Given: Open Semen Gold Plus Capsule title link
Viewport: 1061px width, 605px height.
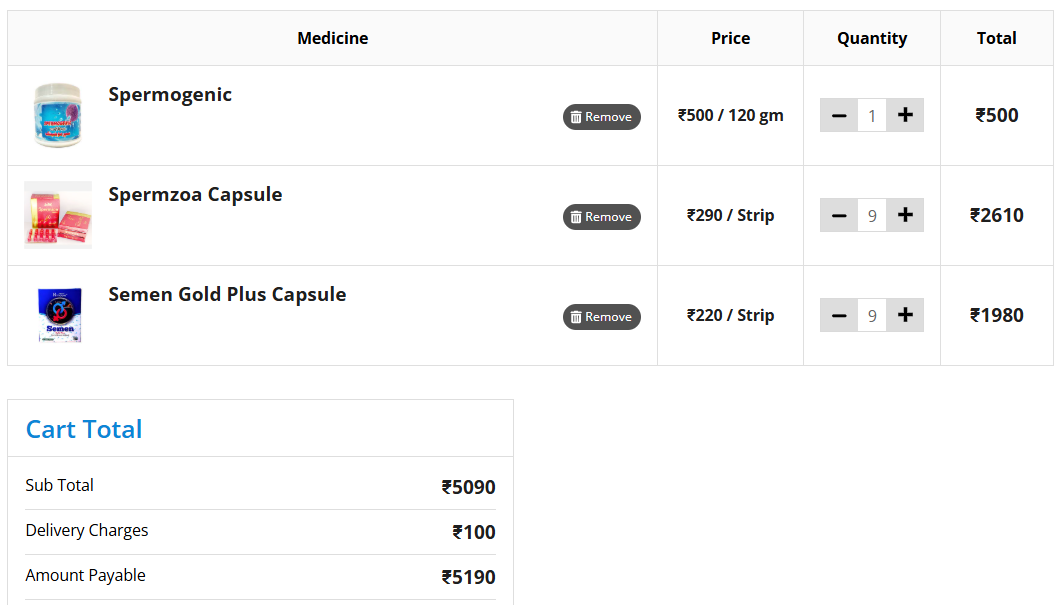Looking at the screenshot, I should click(x=227, y=295).
